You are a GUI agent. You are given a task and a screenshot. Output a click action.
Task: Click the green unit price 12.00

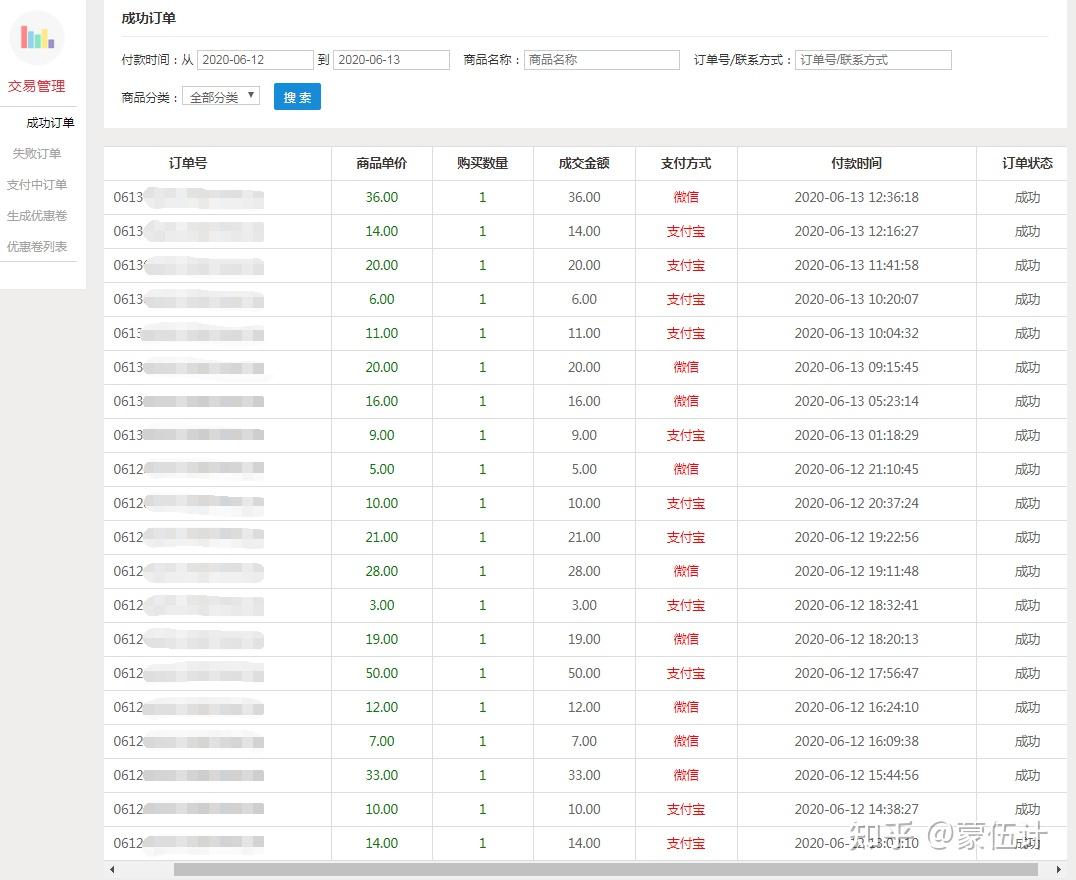(x=382, y=707)
